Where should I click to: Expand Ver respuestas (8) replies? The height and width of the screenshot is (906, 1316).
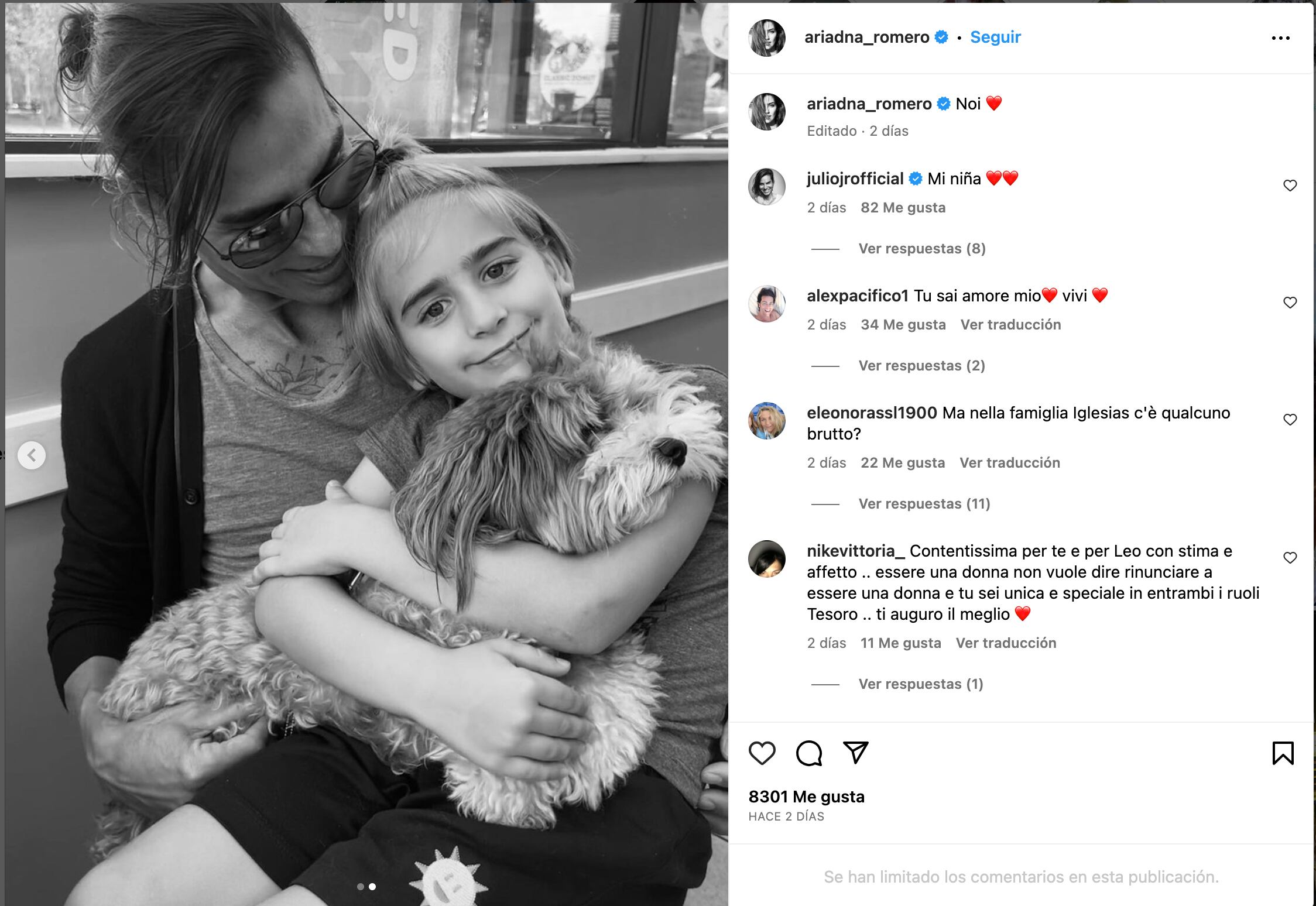(922, 249)
